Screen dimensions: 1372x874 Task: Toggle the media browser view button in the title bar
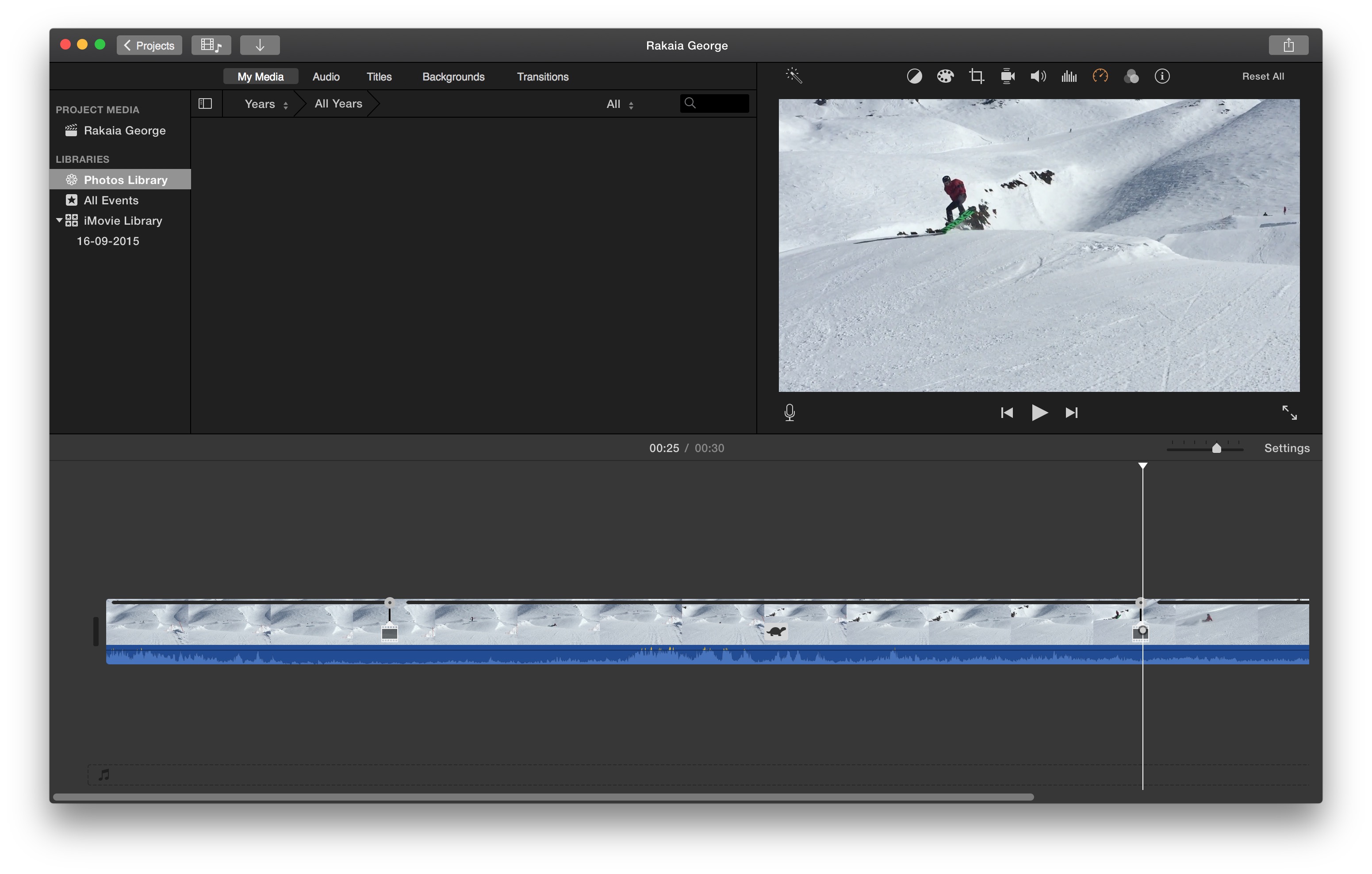pyautogui.click(x=211, y=45)
